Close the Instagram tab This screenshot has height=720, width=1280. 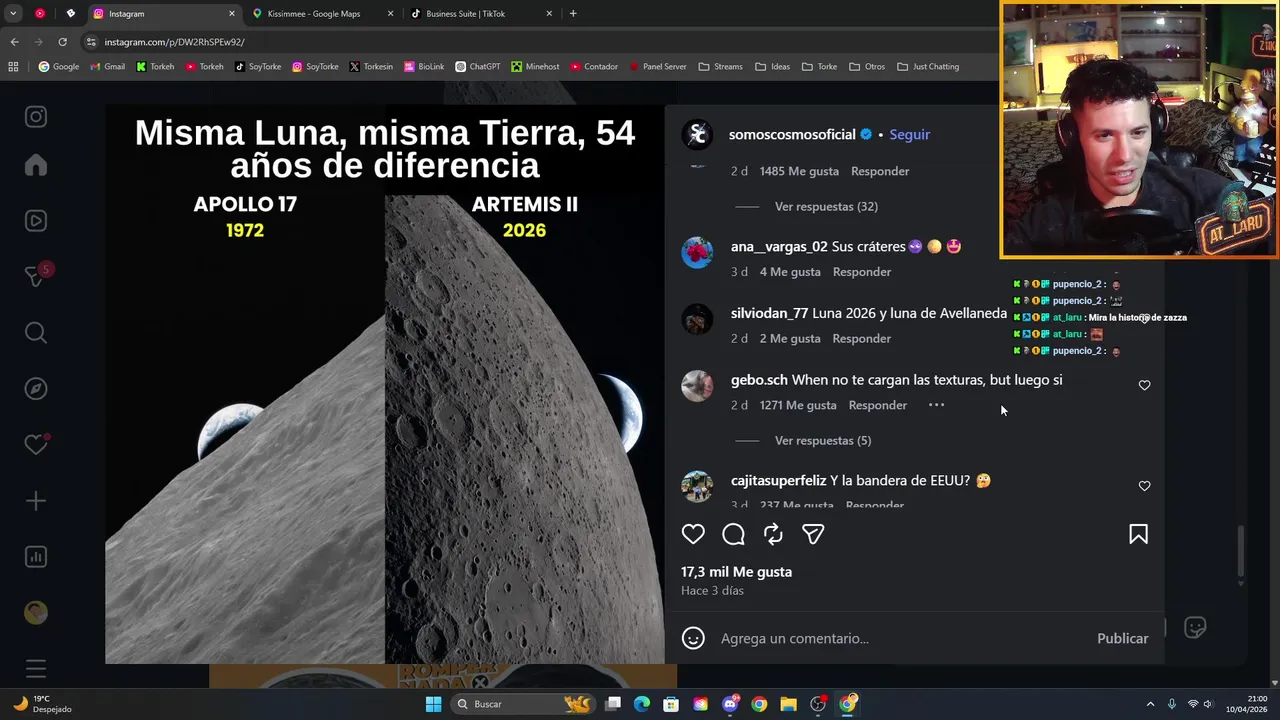click(x=232, y=14)
